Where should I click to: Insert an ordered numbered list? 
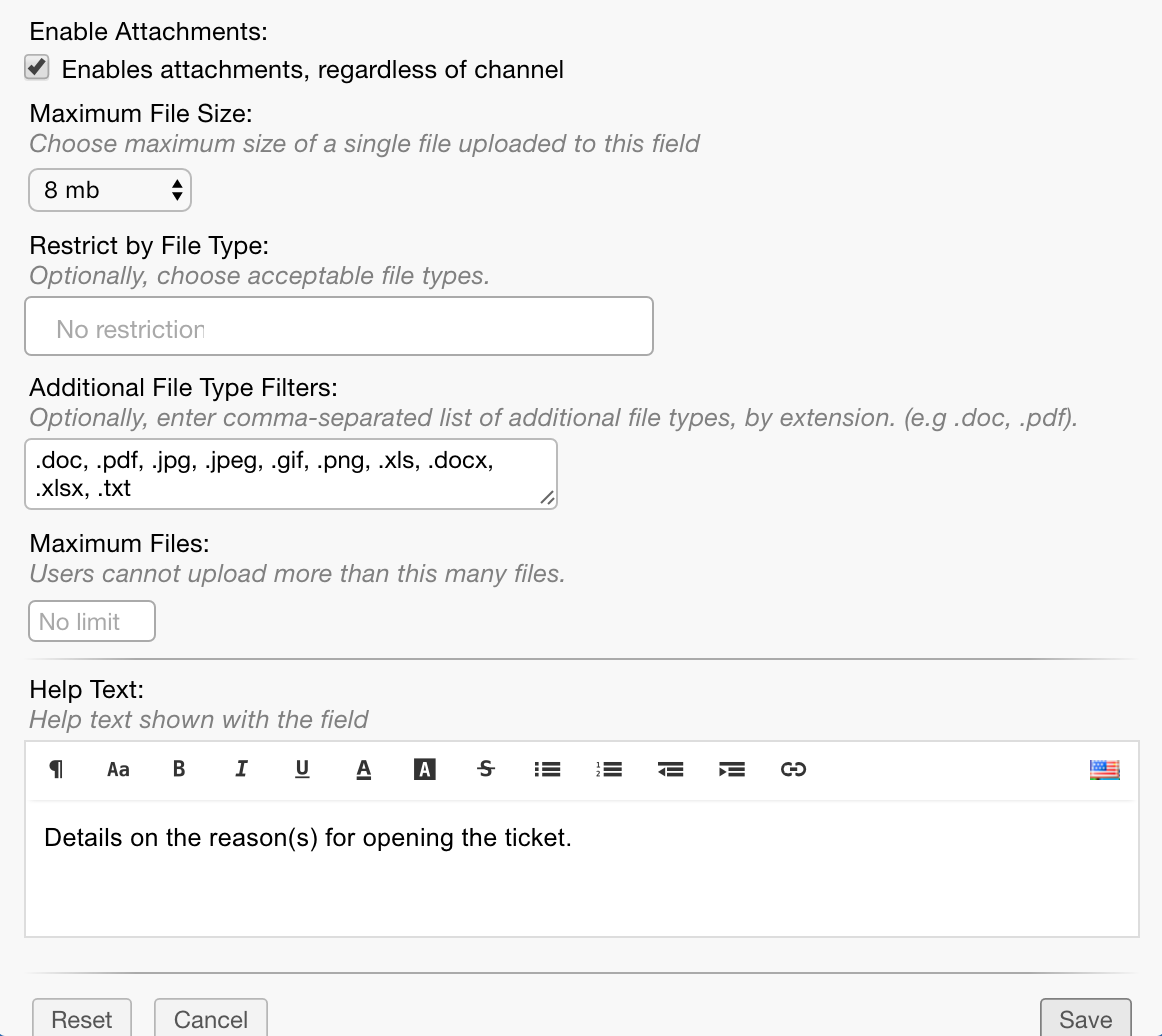pyautogui.click(x=609, y=769)
